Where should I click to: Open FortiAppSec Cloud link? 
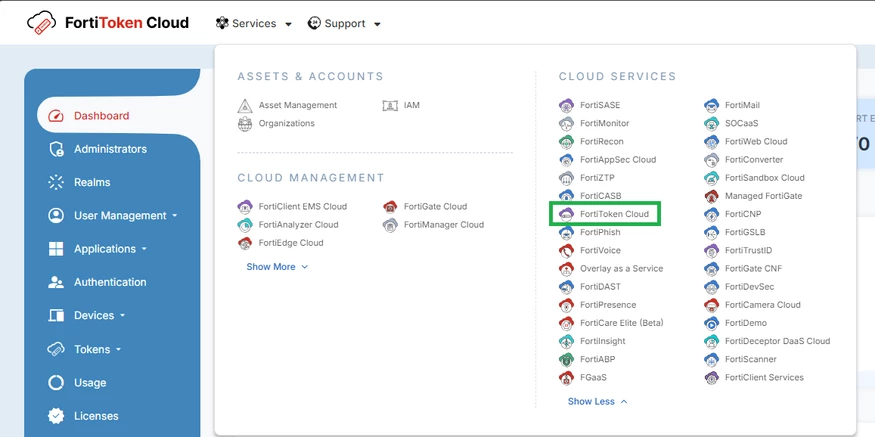point(618,160)
